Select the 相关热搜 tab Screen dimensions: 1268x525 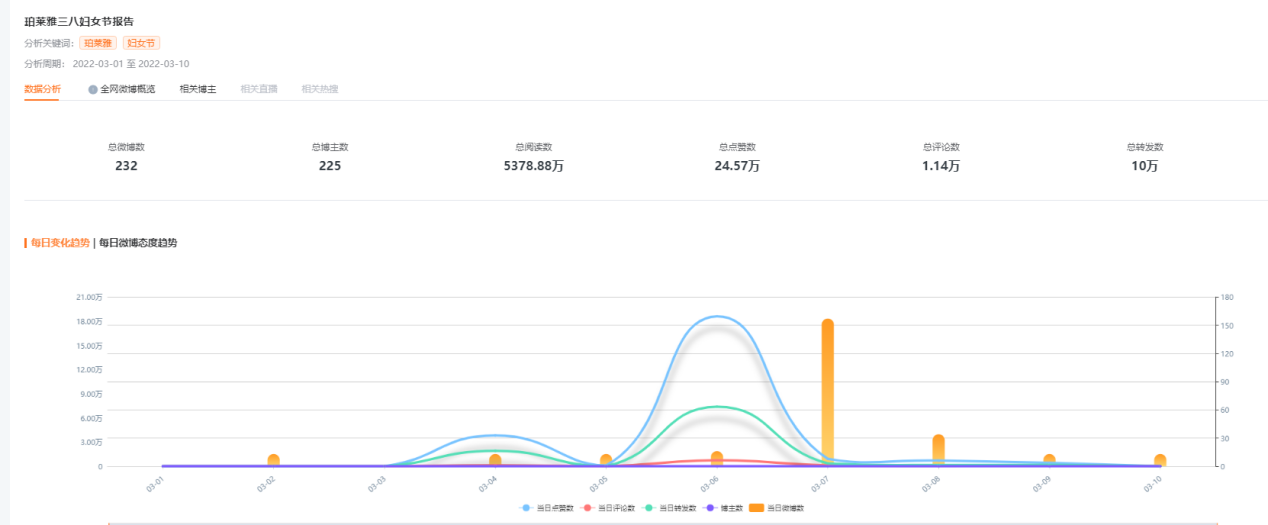pos(320,89)
